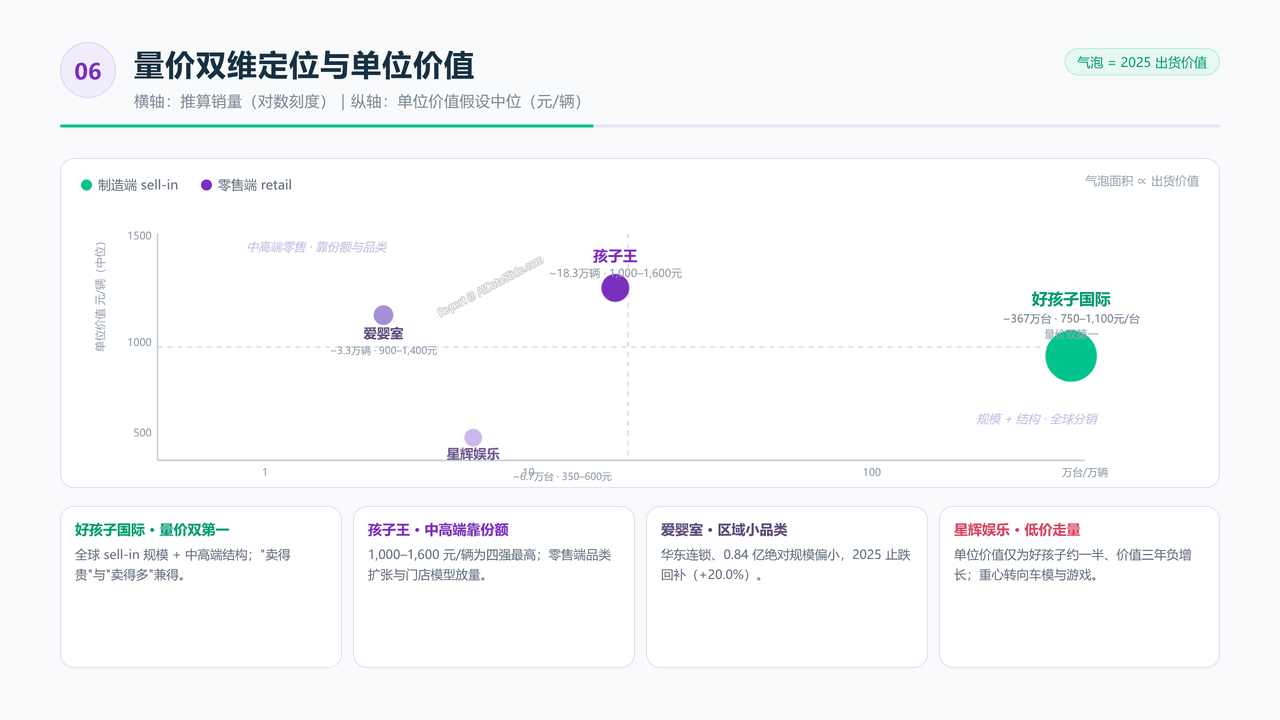
Task: Click the ~18.3万辆 · 1,000–1,600元 annotation
Action: (x=615, y=273)
